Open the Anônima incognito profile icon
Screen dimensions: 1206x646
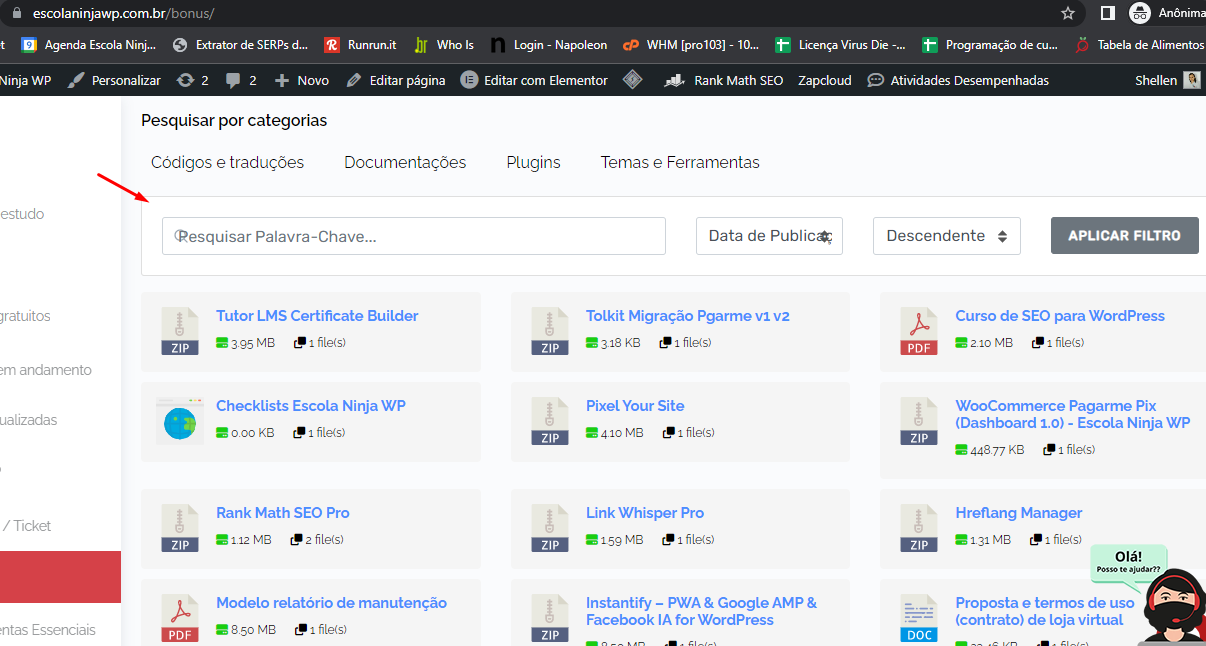pos(1139,13)
